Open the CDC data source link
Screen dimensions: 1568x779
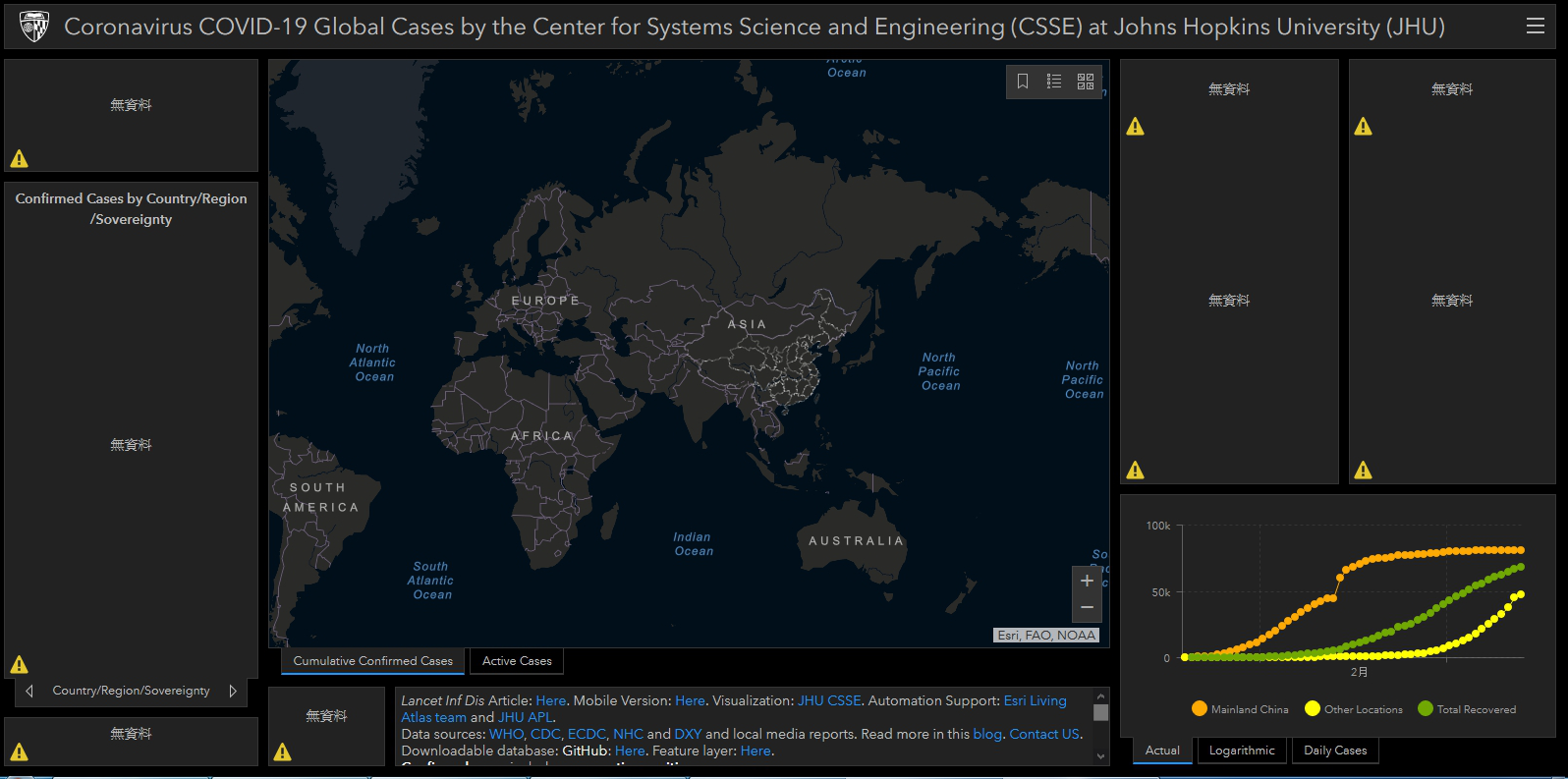(x=545, y=734)
